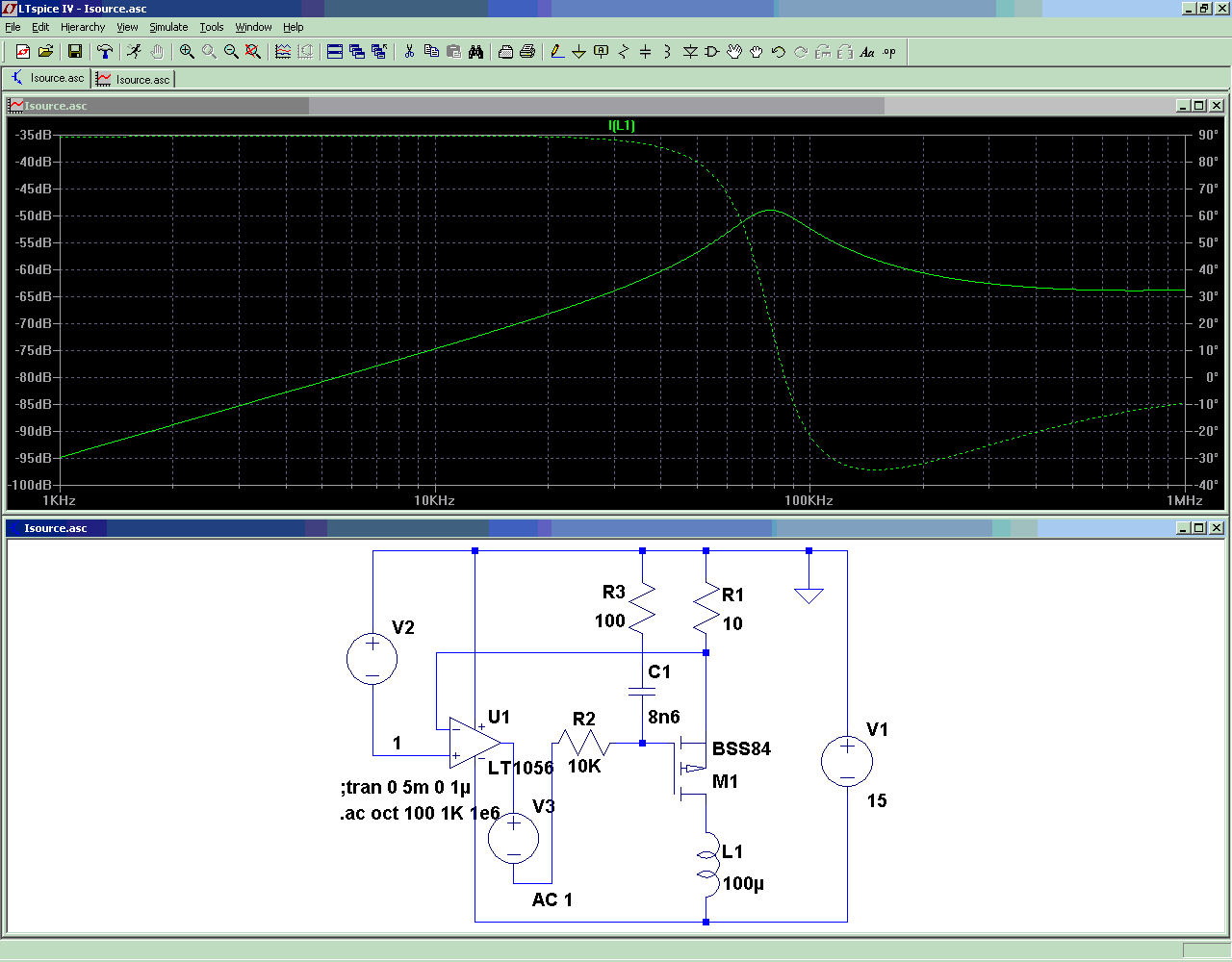This screenshot has width=1232, height=962.
Task: Click the AC 1 source value
Action: (x=552, y=899)
